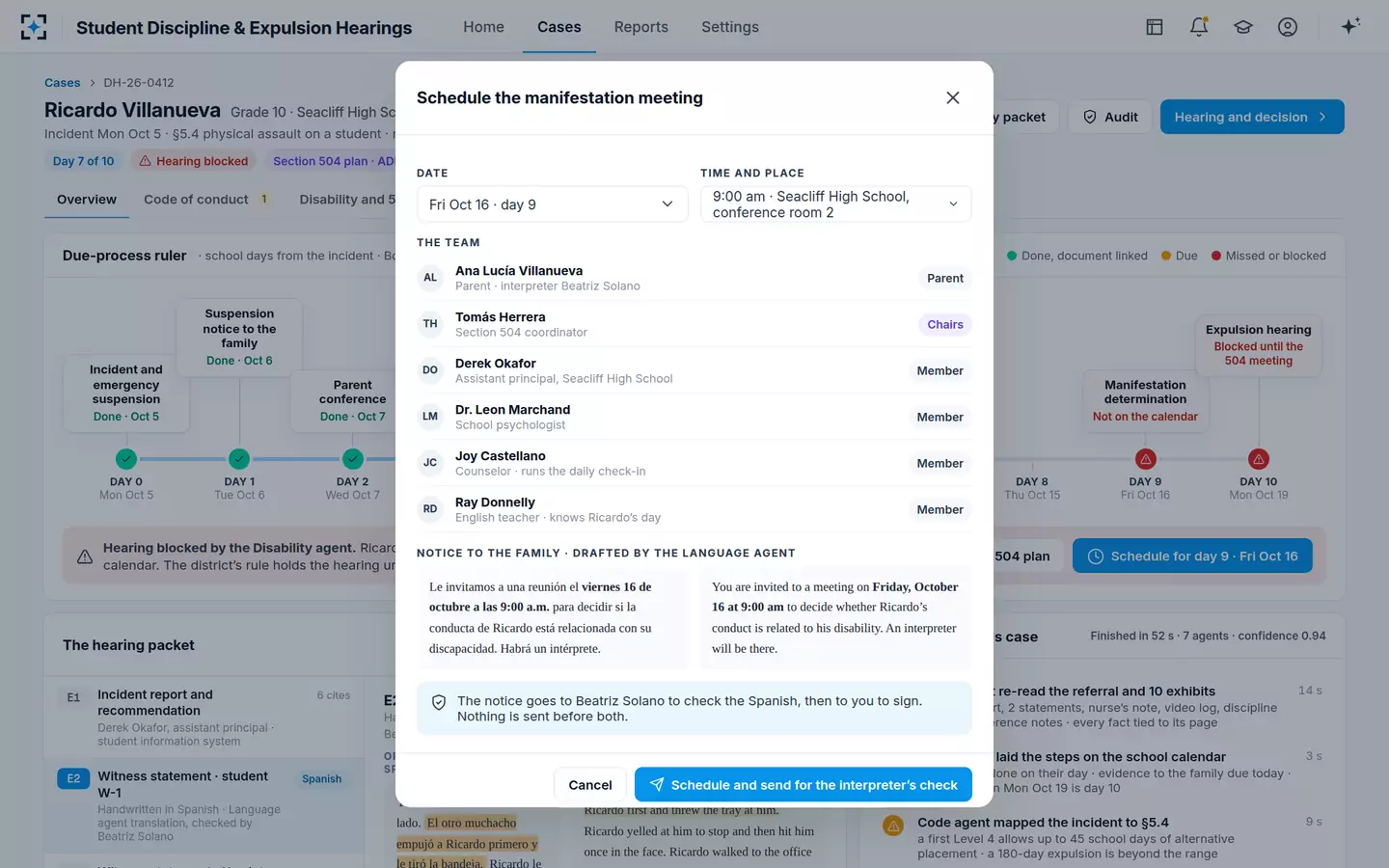Click the TH avatar for Tomás Herrera
Image resolution: width=1389 pixels, height=868 pixels.
click(x=430, y=324)
